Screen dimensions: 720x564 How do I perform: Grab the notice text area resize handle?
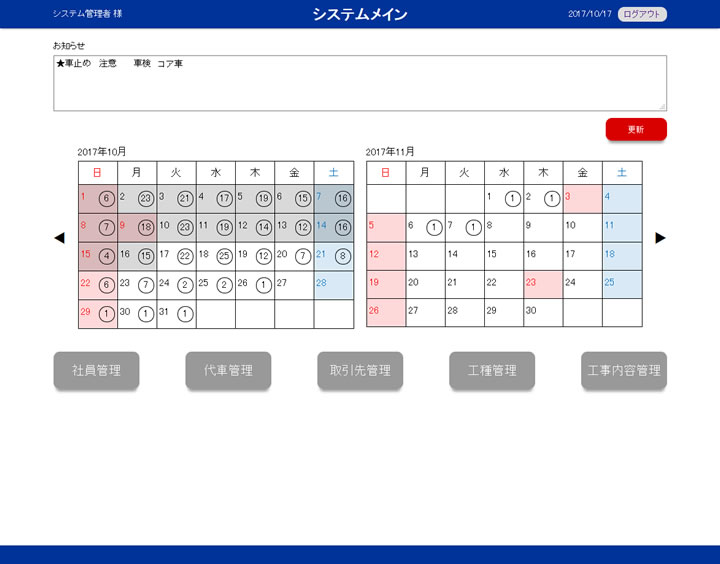coord(662,107)
